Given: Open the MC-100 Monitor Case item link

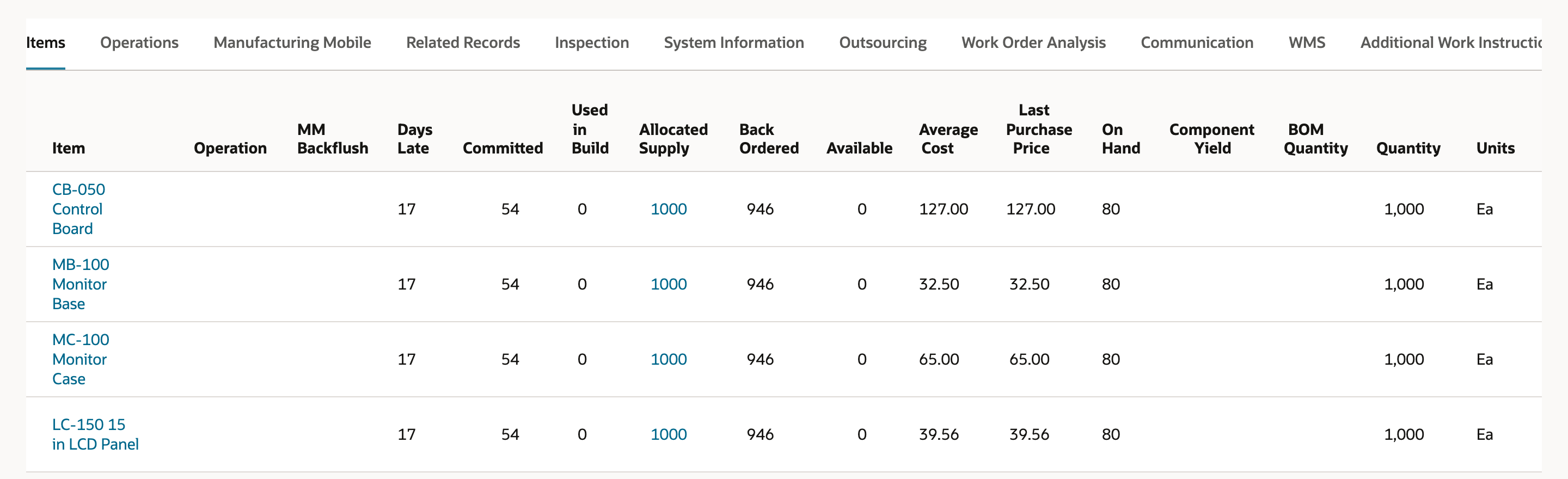Looking at the screenshot, I should point(81,359).
